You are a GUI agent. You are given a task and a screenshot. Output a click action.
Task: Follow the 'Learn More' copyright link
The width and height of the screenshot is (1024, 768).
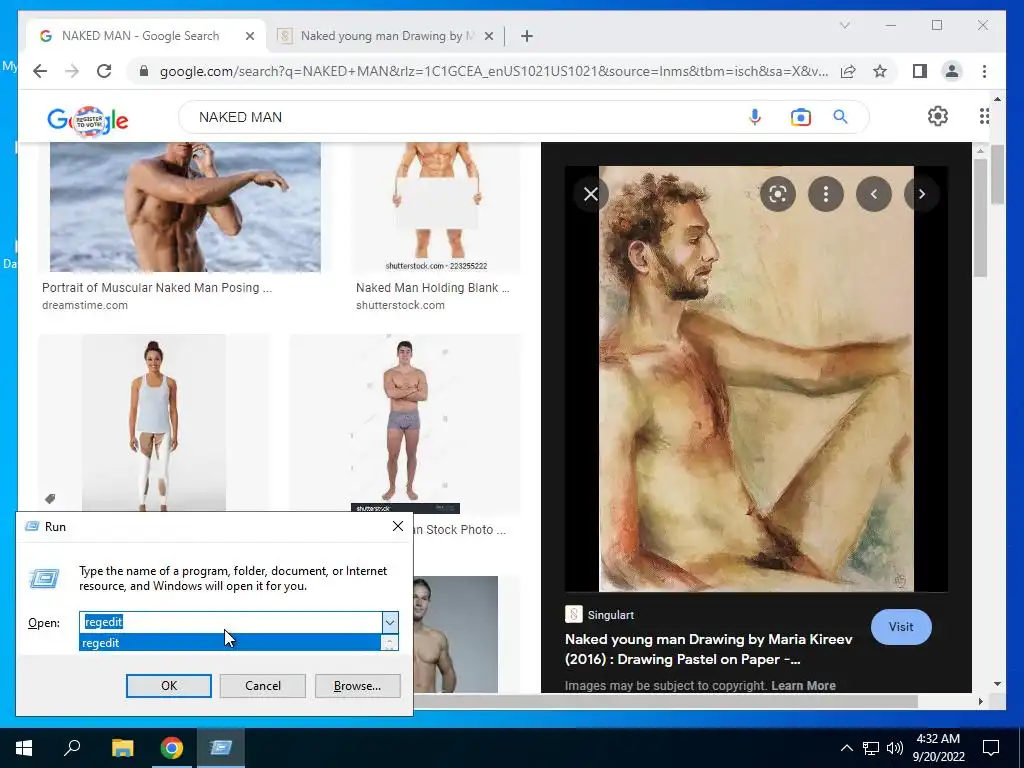point(803,686)
